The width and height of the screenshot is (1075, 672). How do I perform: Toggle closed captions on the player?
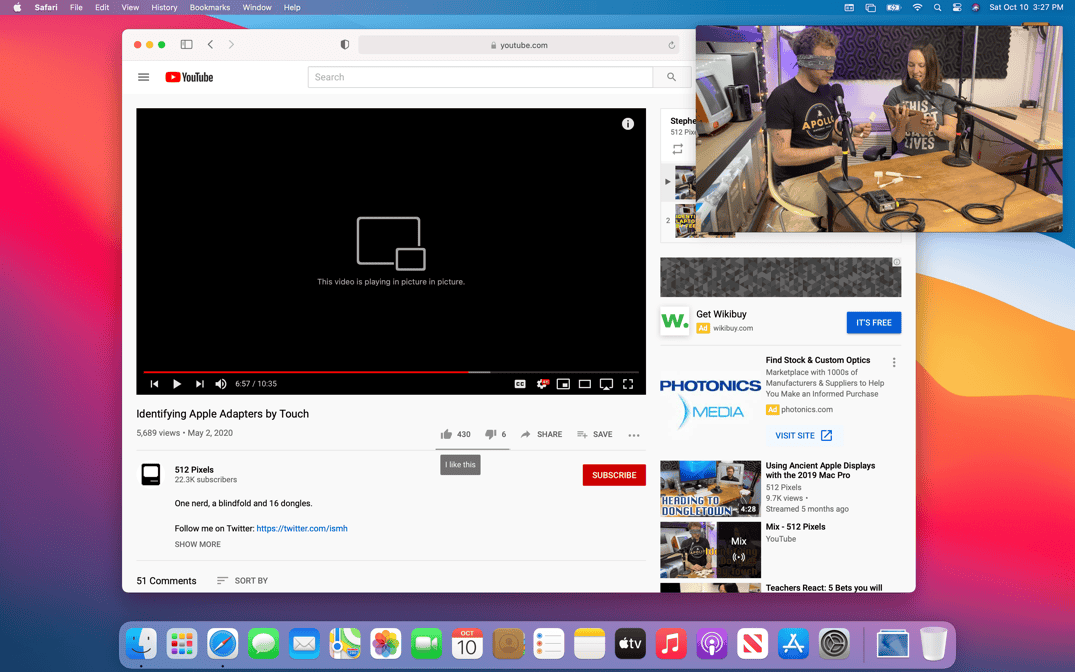520,384
